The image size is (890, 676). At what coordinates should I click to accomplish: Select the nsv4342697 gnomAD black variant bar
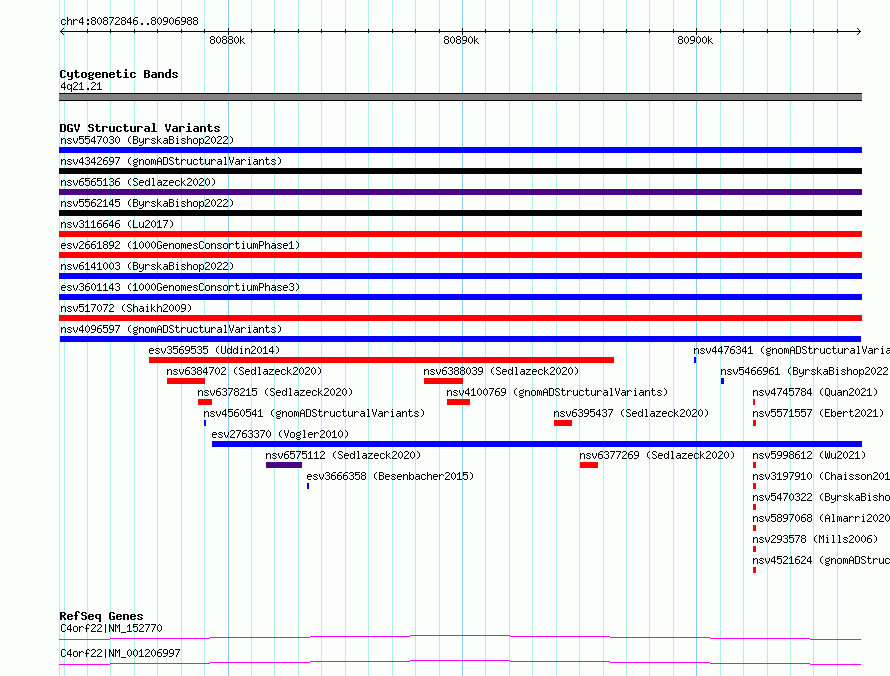coord(460,171)
